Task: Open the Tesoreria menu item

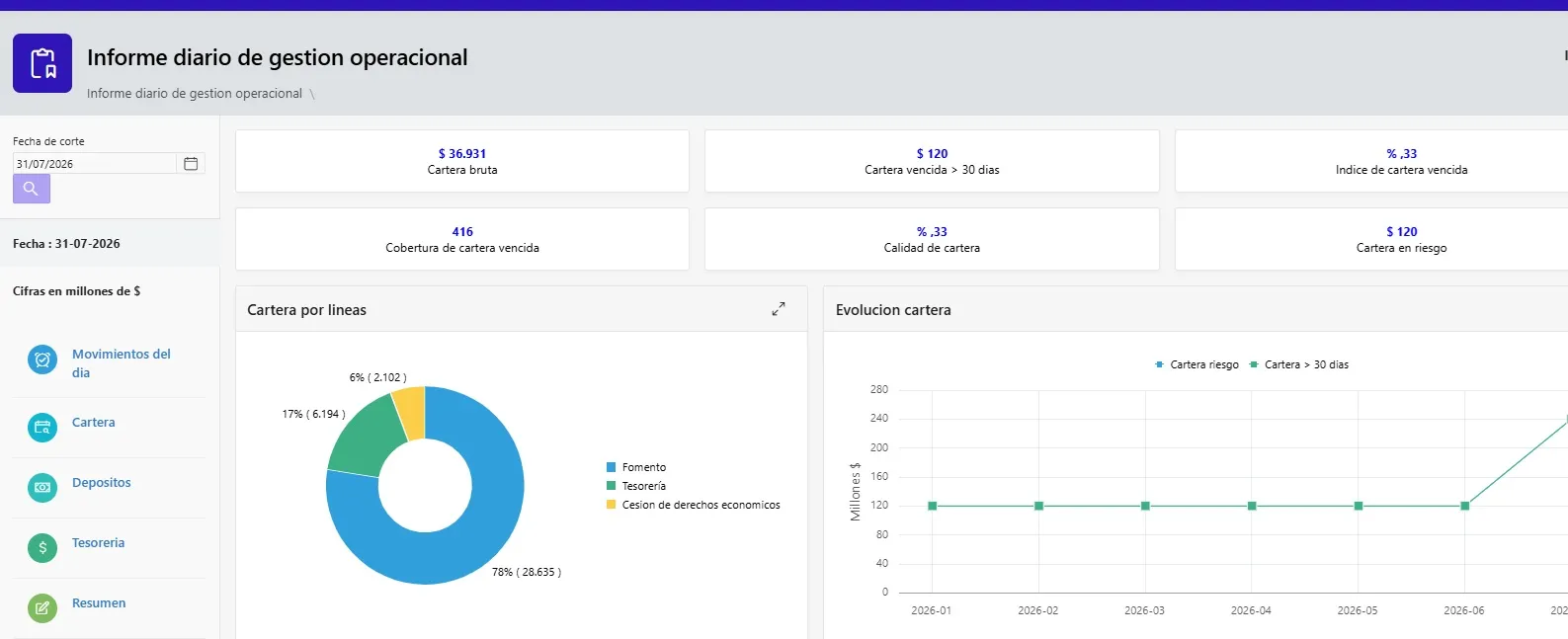Action: point(99,543)
